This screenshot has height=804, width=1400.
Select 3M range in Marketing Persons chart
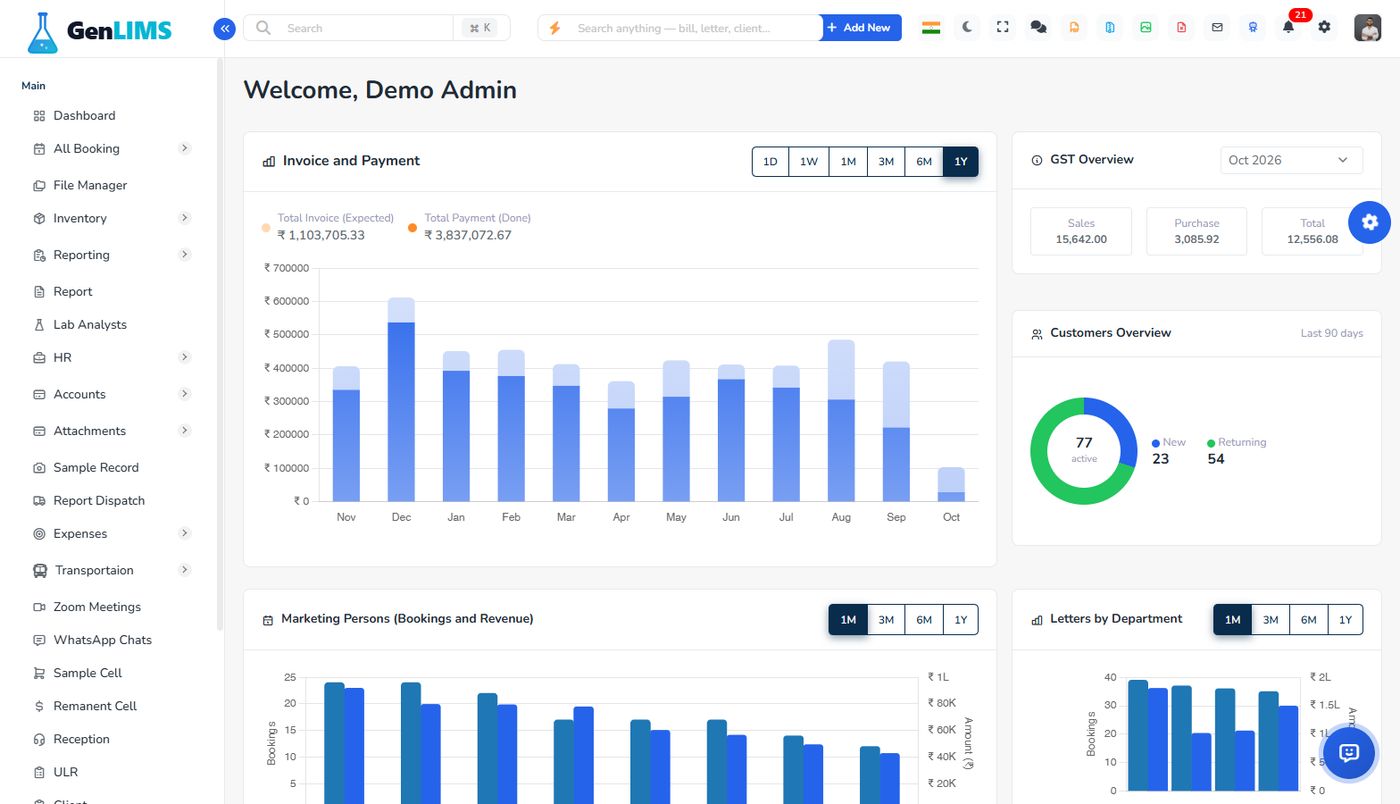886,620
